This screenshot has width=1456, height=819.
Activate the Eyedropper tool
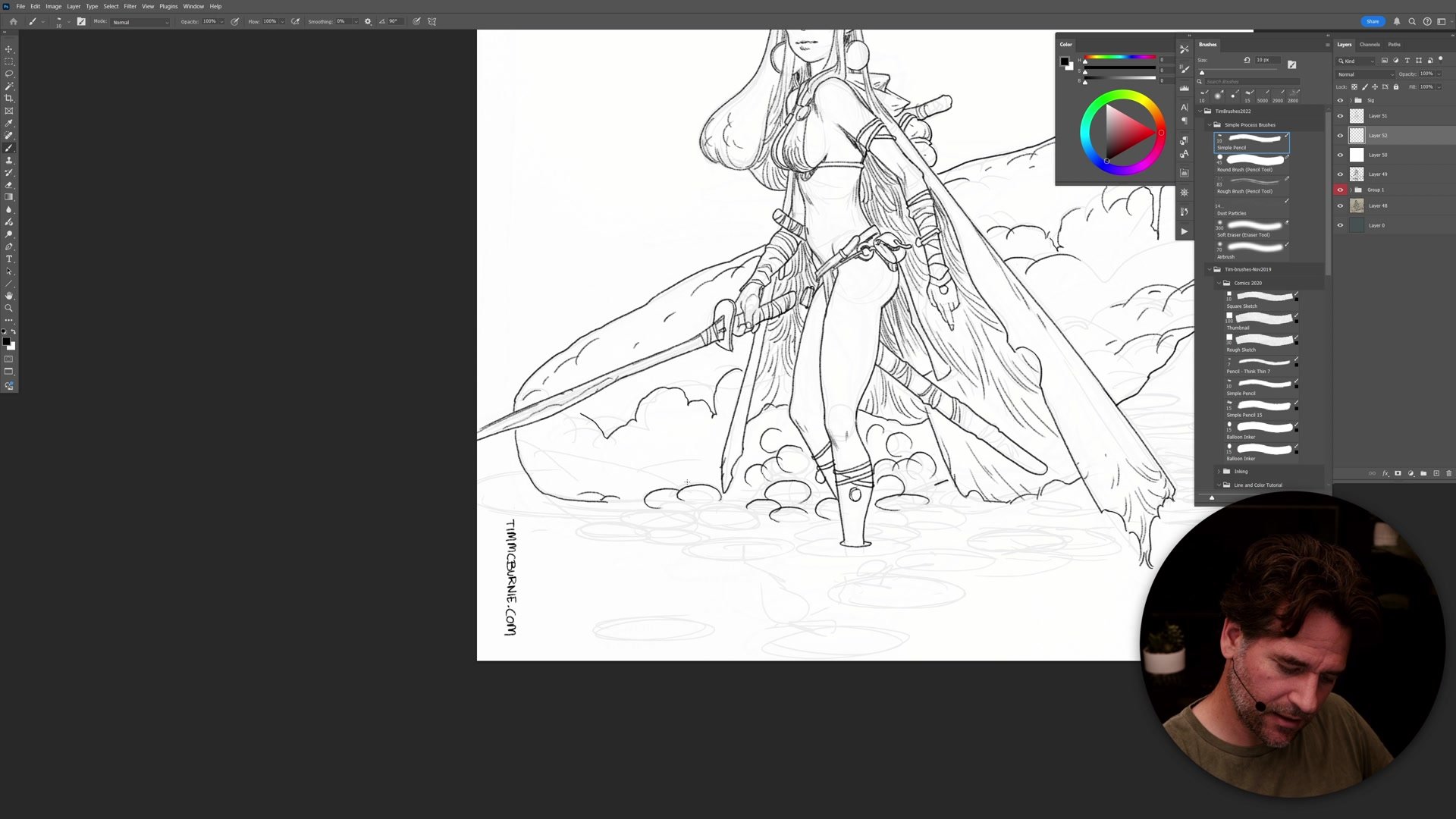click(x=9, y=124)
